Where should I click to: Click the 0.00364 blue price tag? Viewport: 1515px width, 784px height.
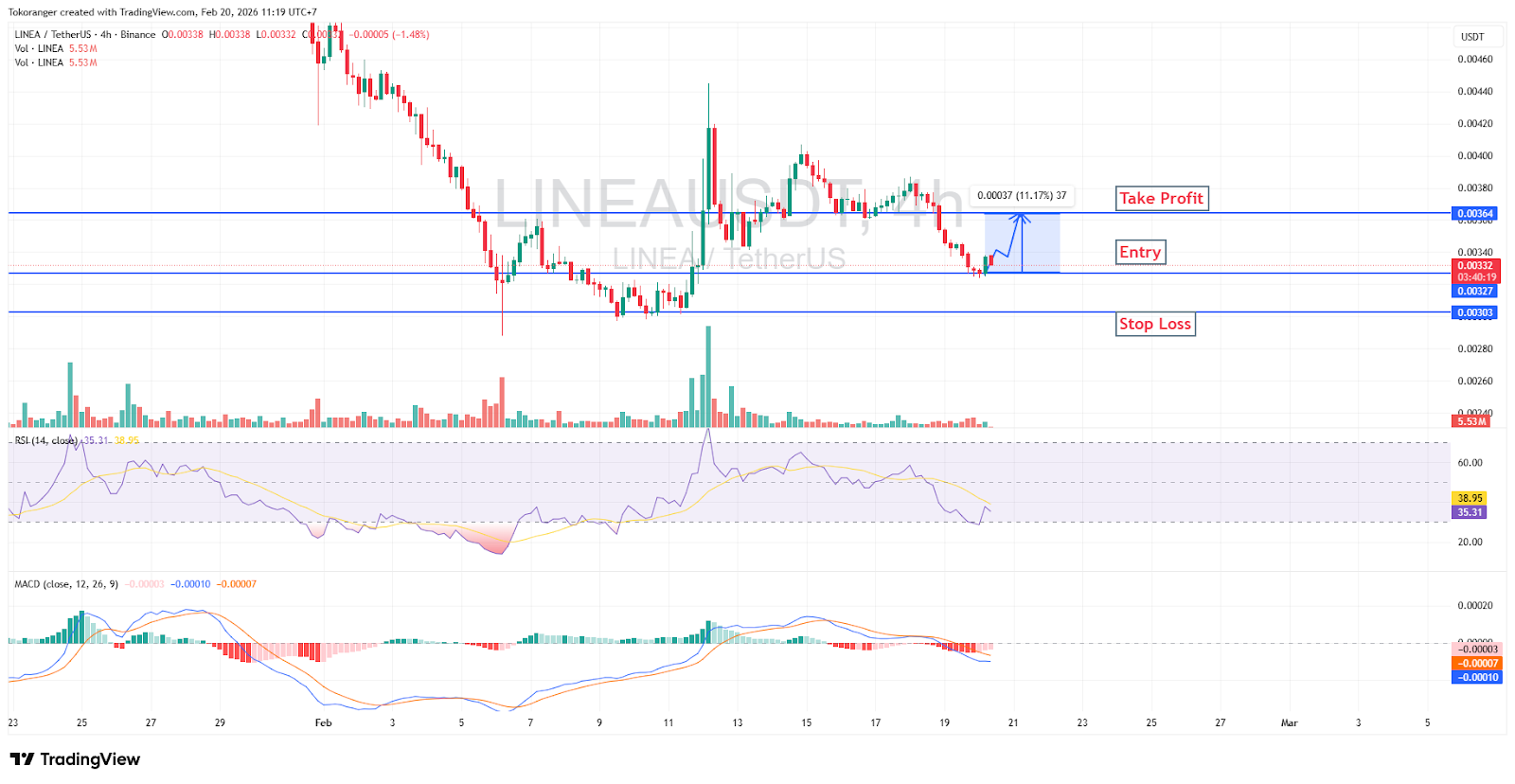click(1474, 214)
